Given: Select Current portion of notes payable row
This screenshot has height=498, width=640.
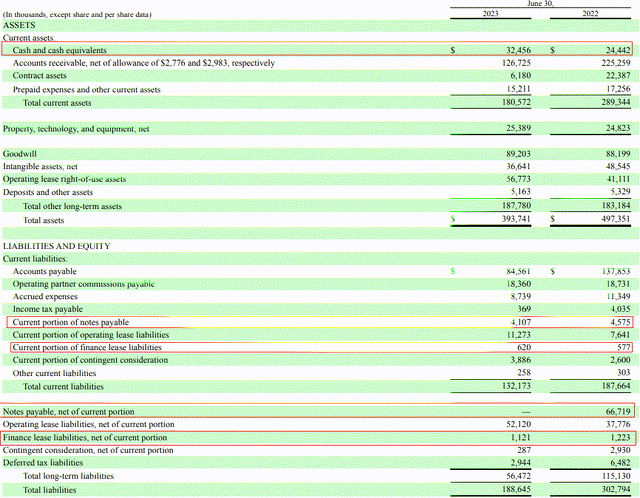Looking at the screenshot, I should tap(320, 322).
